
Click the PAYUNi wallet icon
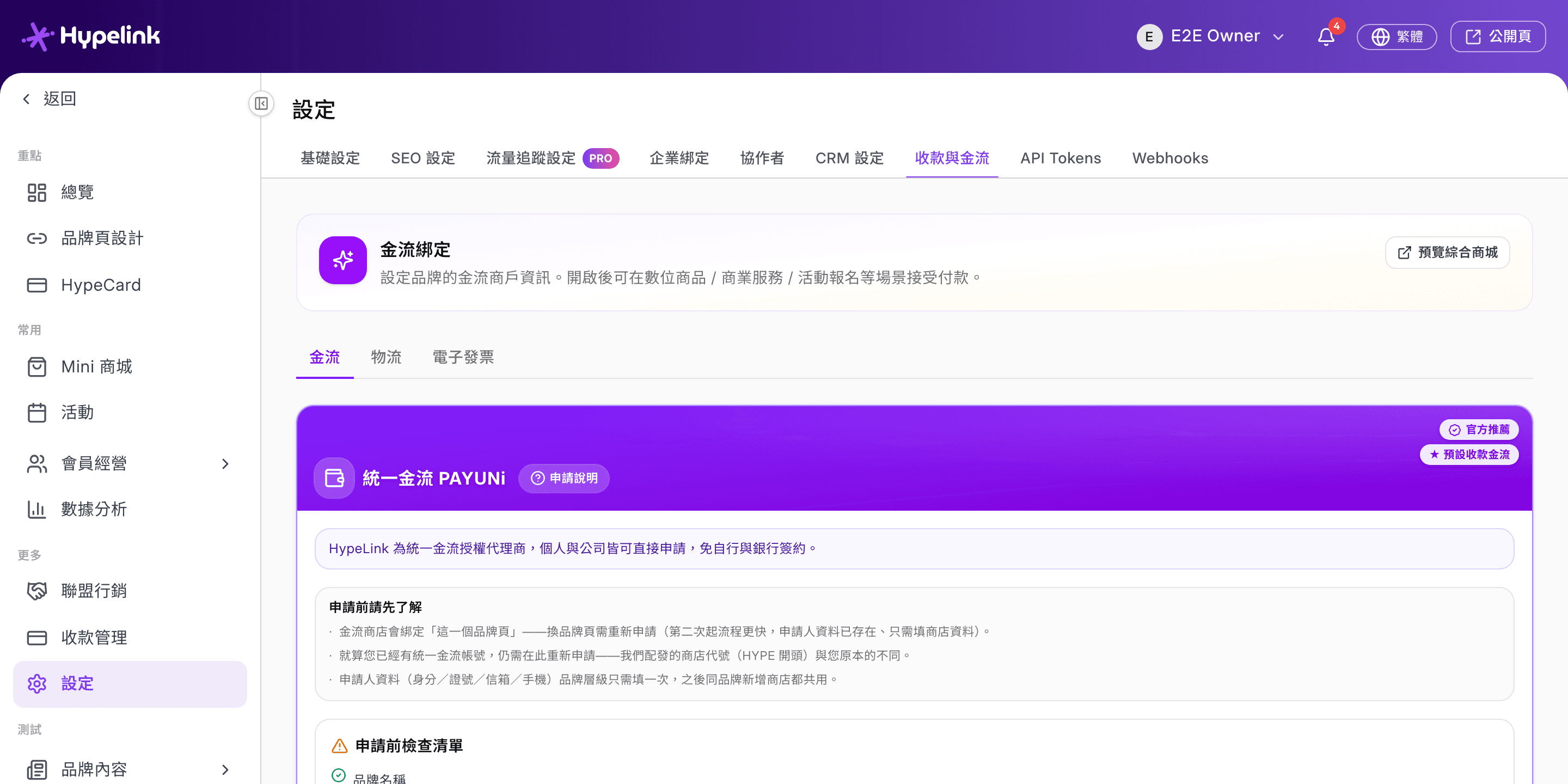pos(334,478)
